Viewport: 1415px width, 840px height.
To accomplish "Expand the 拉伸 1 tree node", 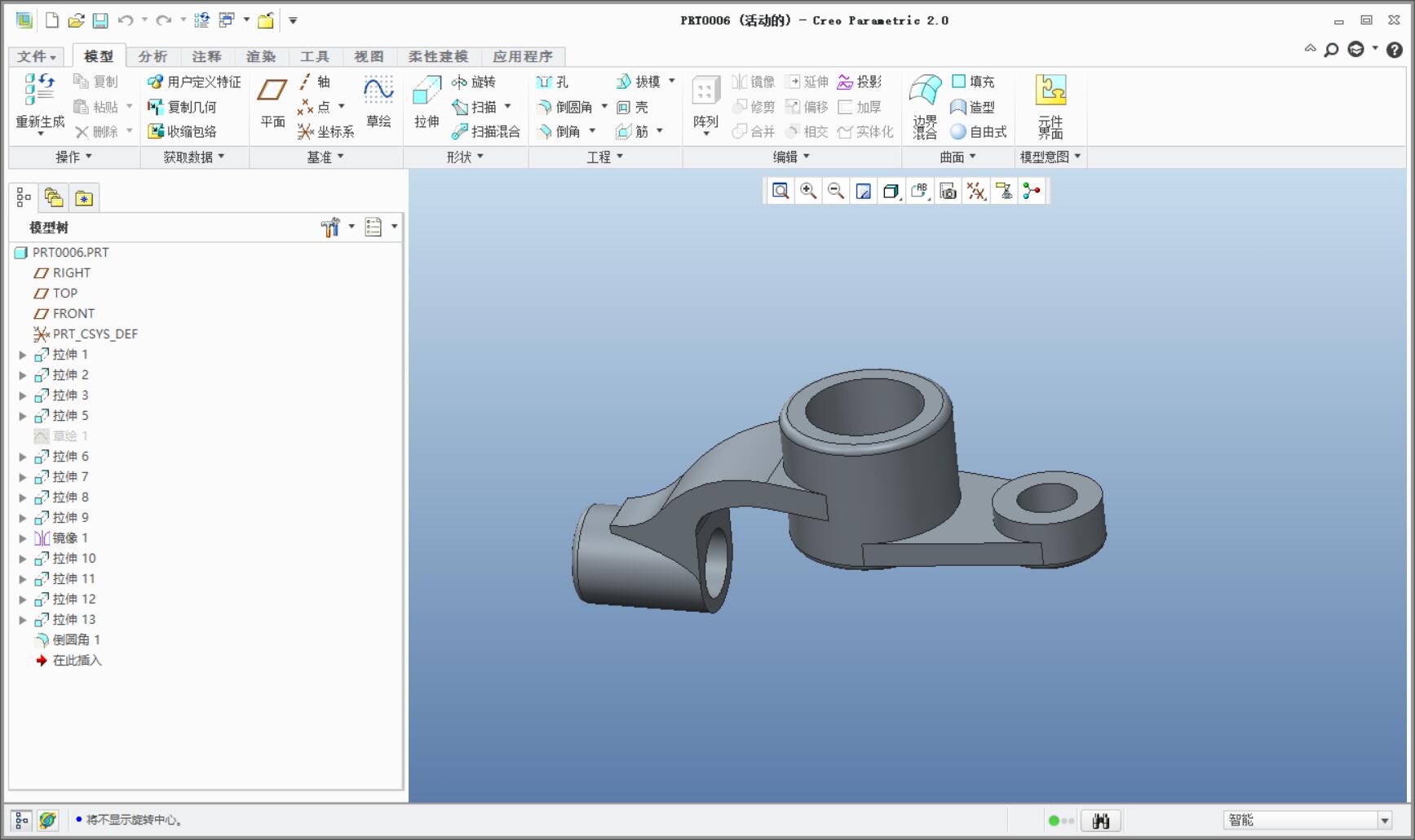I will coord(23,355).
